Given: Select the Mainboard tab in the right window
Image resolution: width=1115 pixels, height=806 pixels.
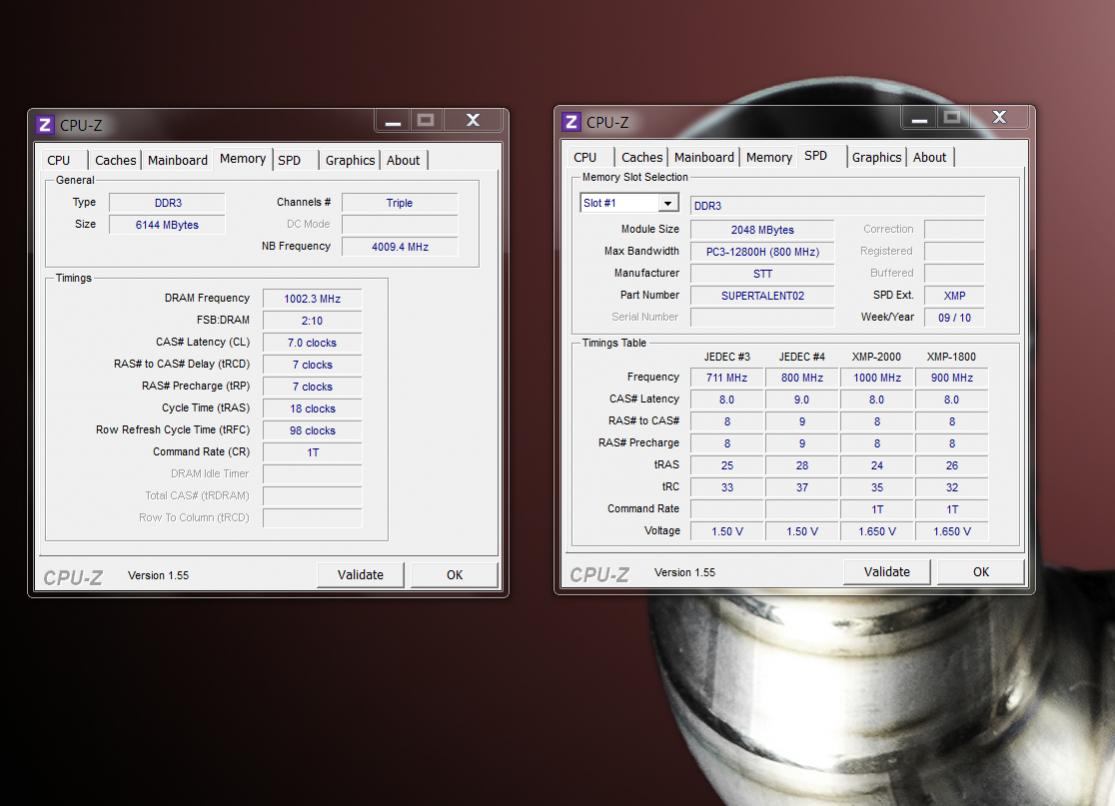Looking at the screenshot, I should pos(704,157).
